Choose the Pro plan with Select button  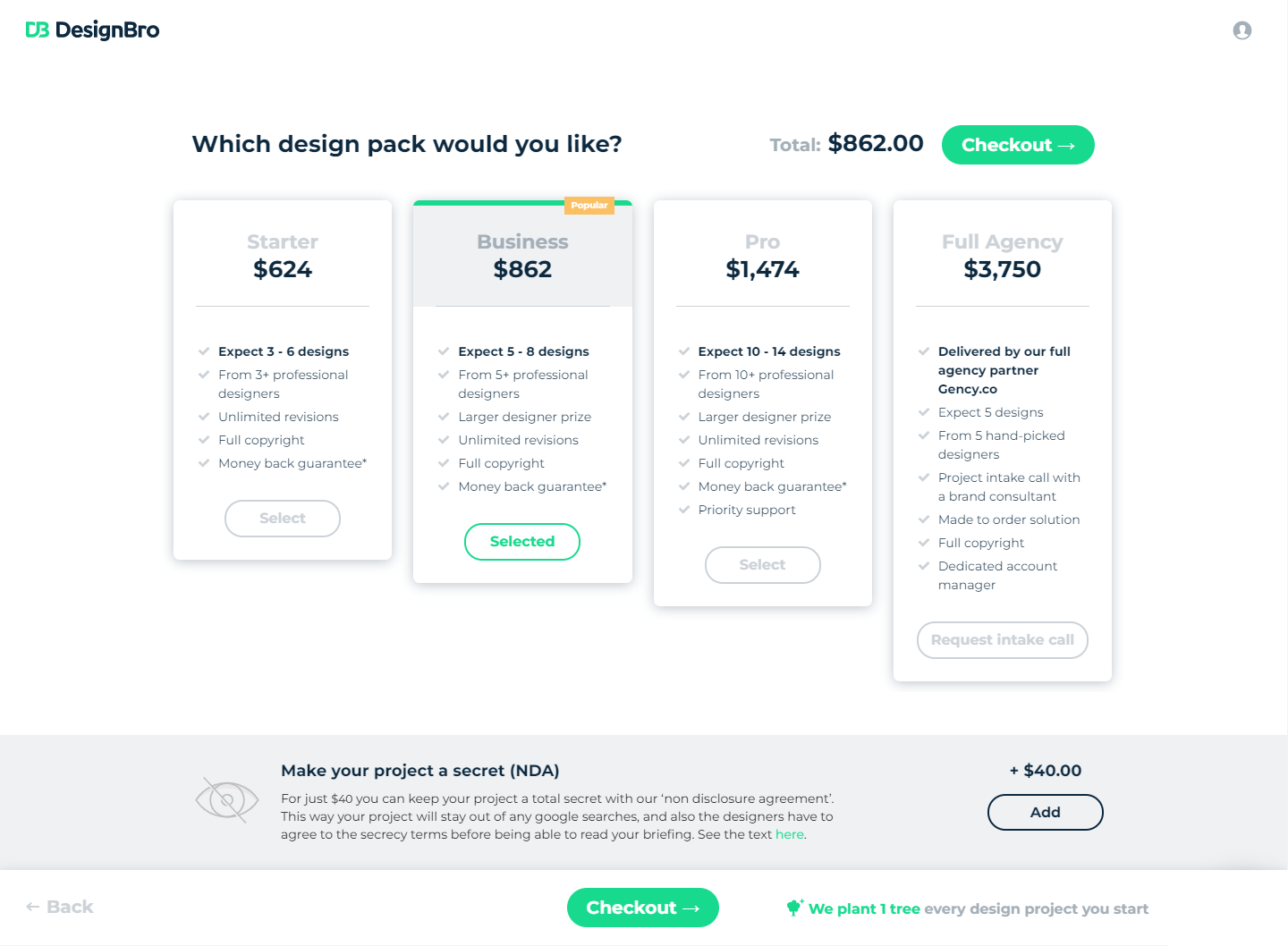point(762,564)
